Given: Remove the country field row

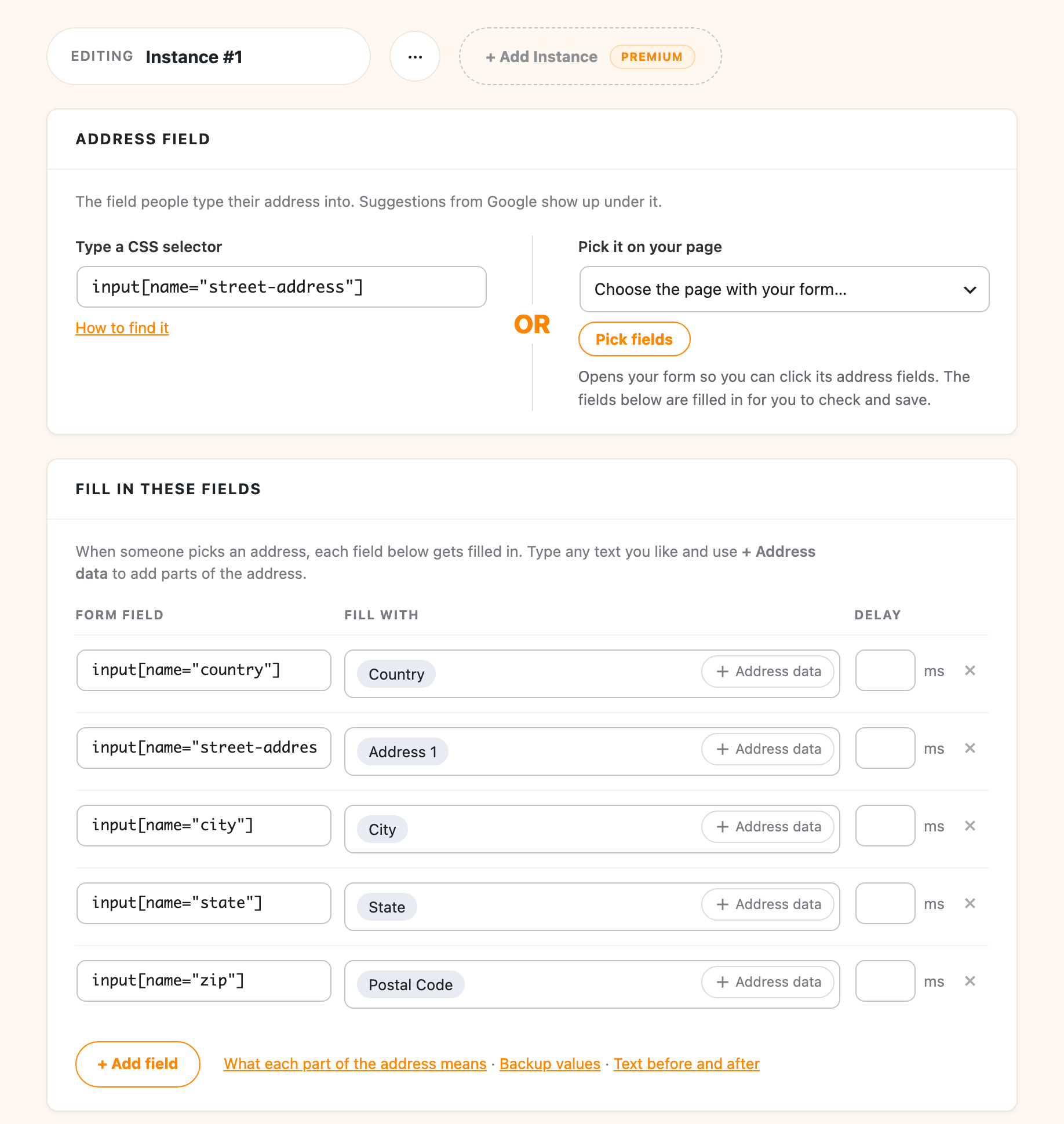Looking at the screenshot, I should (970, 670).
